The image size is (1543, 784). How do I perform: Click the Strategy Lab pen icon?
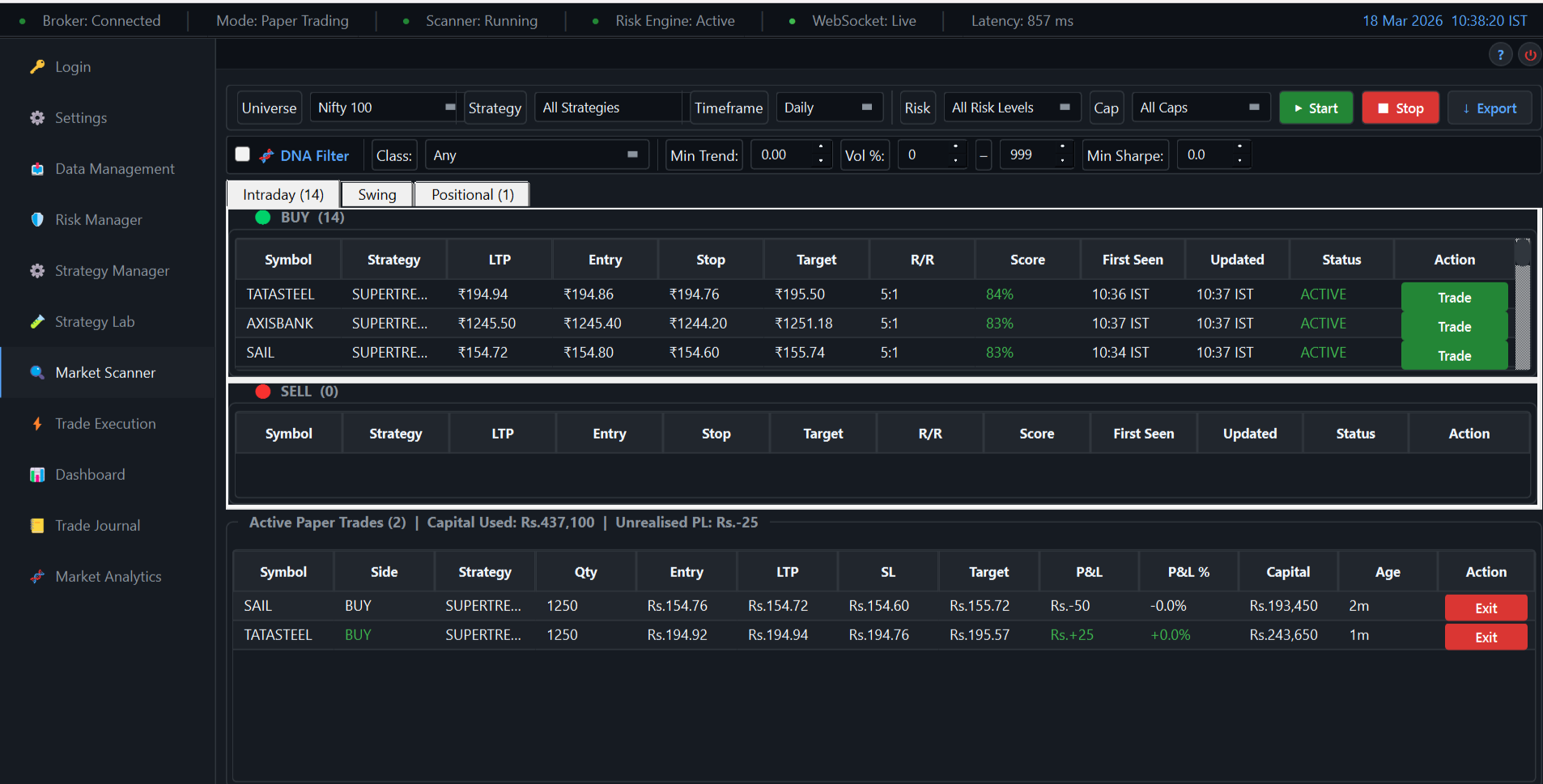[x=37, y=321]
